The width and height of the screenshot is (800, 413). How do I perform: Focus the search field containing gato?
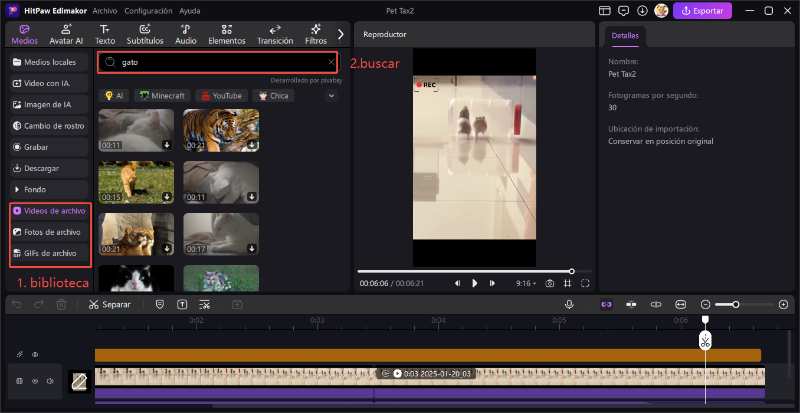(217, 63)
